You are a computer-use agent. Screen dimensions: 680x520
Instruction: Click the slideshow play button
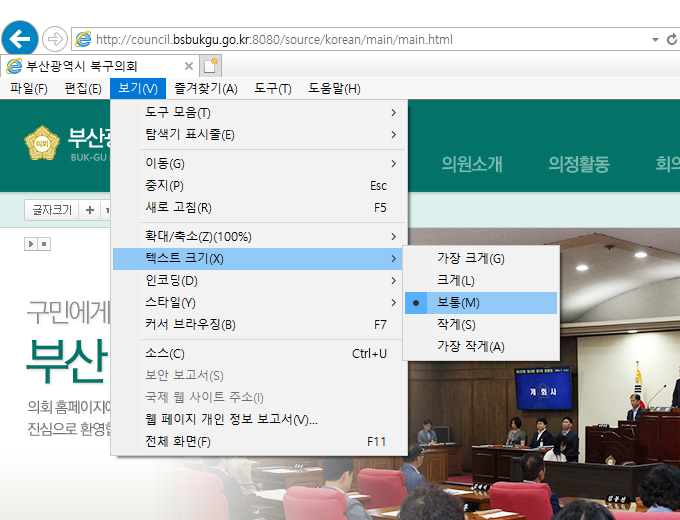(x=31, y=244)
